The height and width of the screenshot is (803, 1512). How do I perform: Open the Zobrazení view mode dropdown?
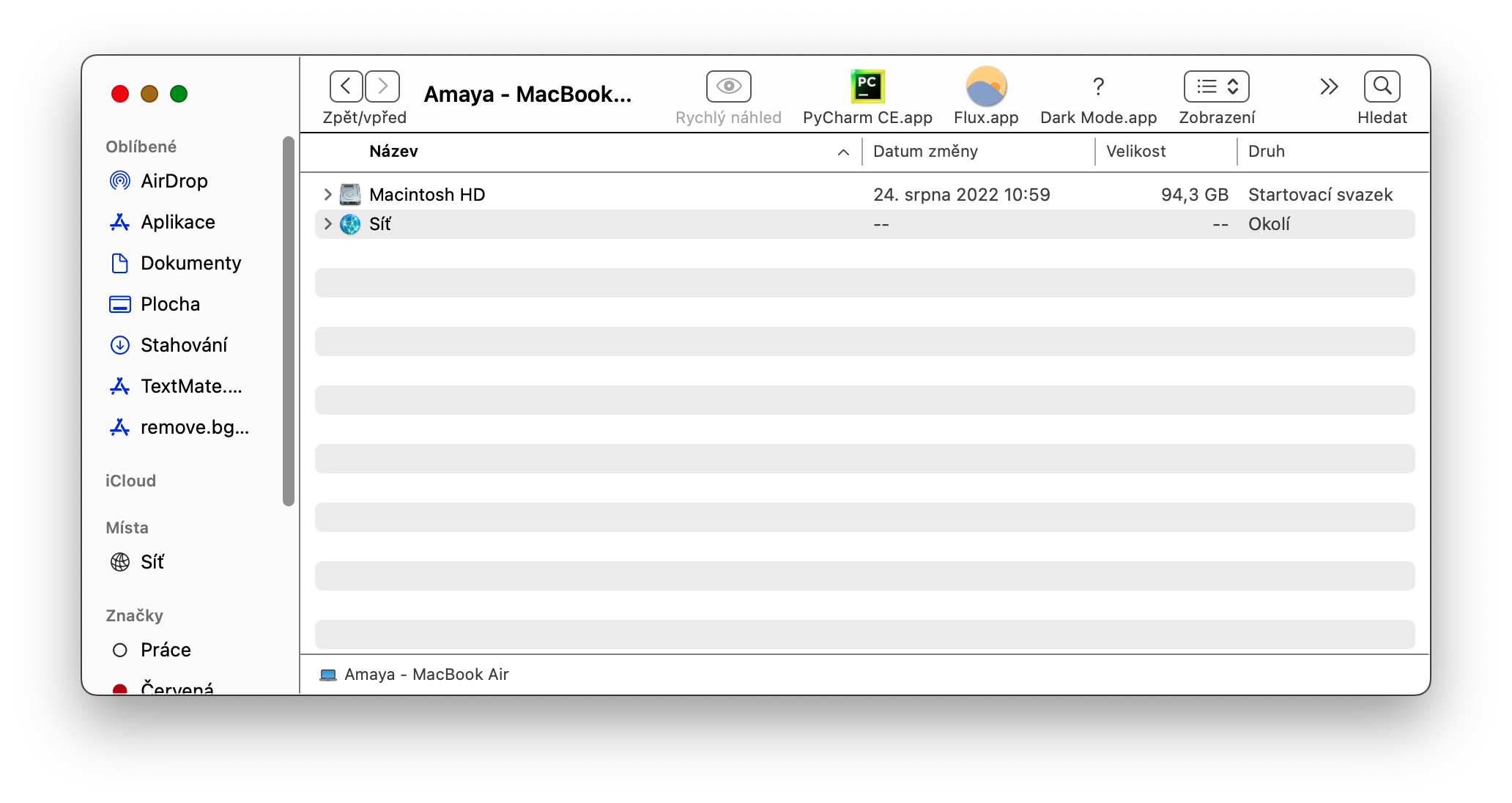[1216, 87]
